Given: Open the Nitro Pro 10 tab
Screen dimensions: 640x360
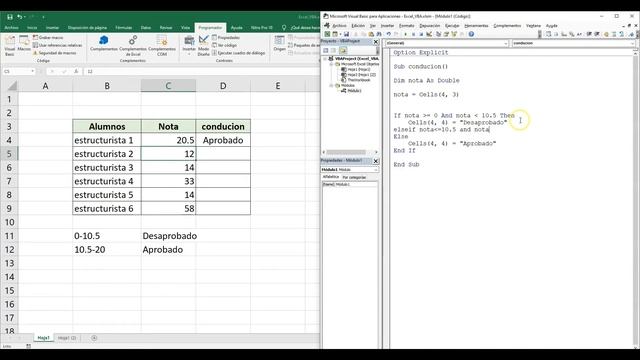Looking at the screenshot, I should pyautogui.click(x=262, y=28).
